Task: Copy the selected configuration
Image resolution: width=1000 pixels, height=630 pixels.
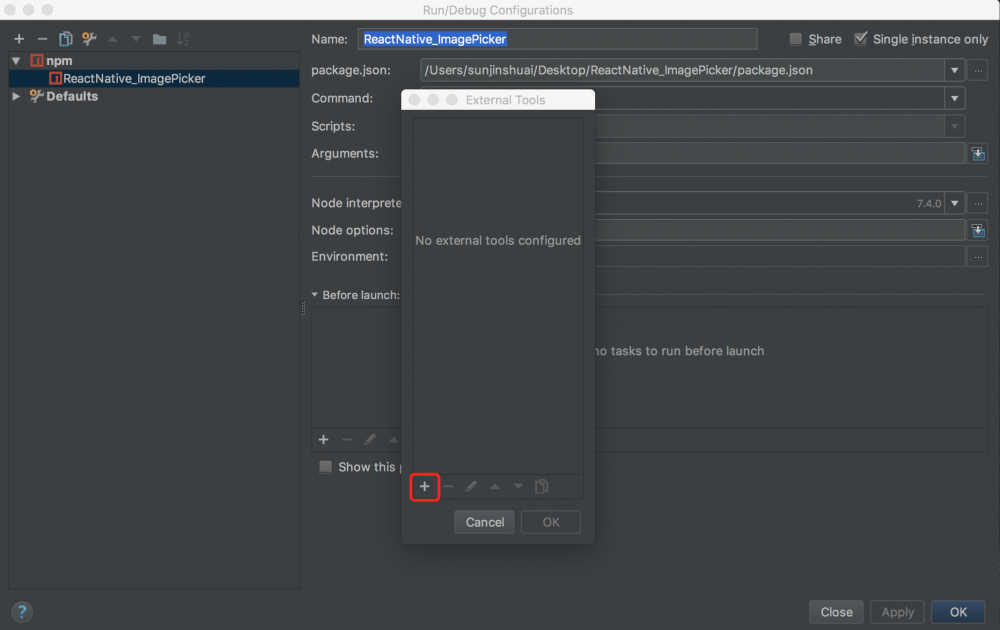Action: (64, 39)
